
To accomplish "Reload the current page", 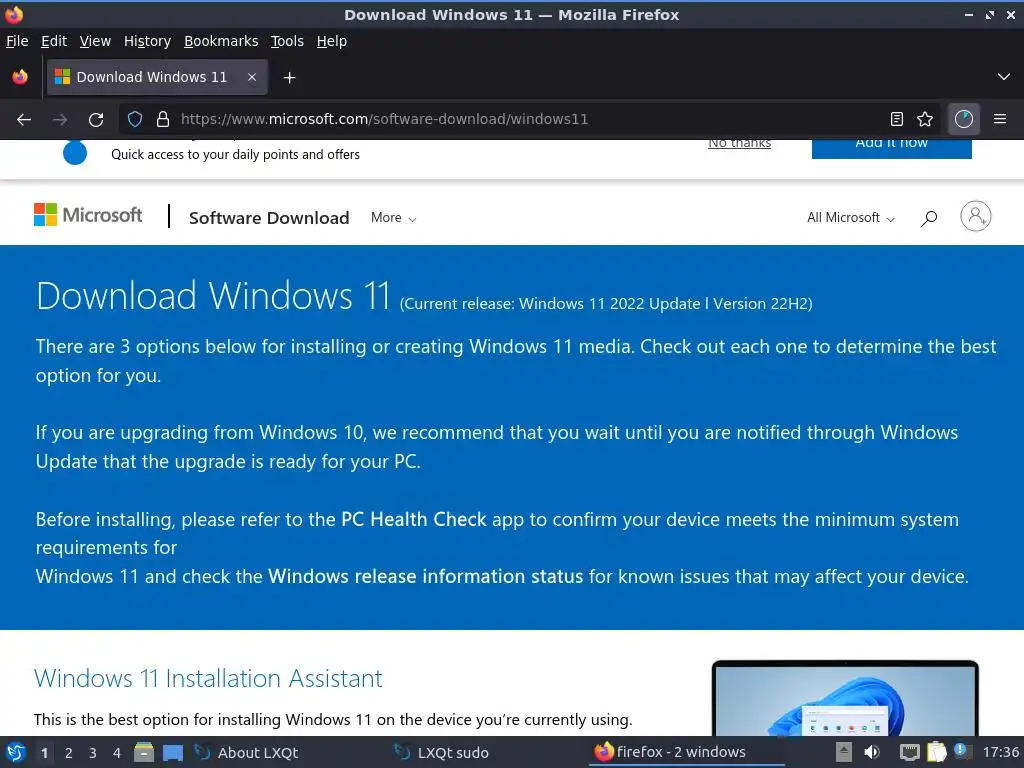I will pos(96,120).
